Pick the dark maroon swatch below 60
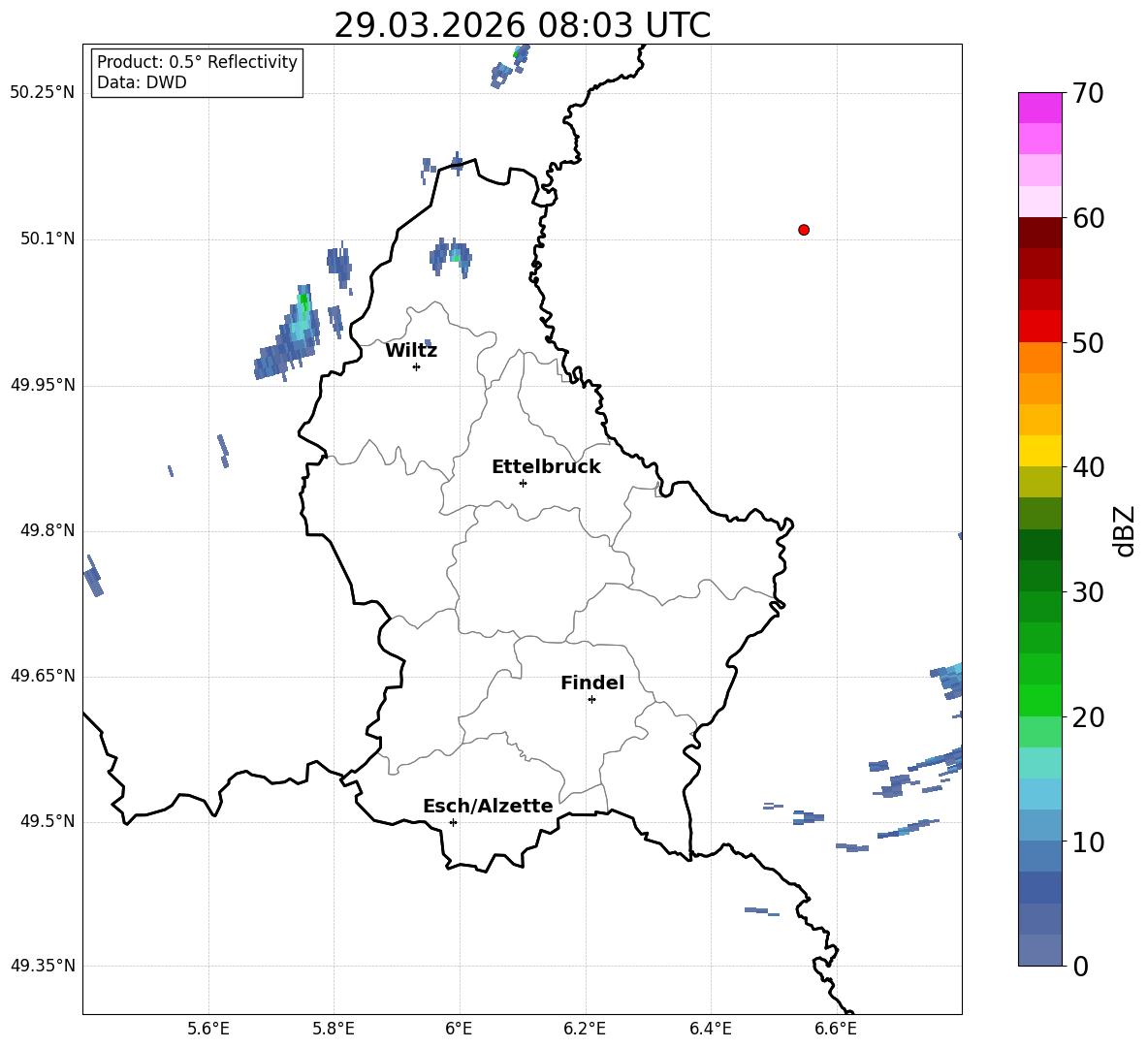Viewport: 1148px width, 1048px height. tap(1040, 233)
